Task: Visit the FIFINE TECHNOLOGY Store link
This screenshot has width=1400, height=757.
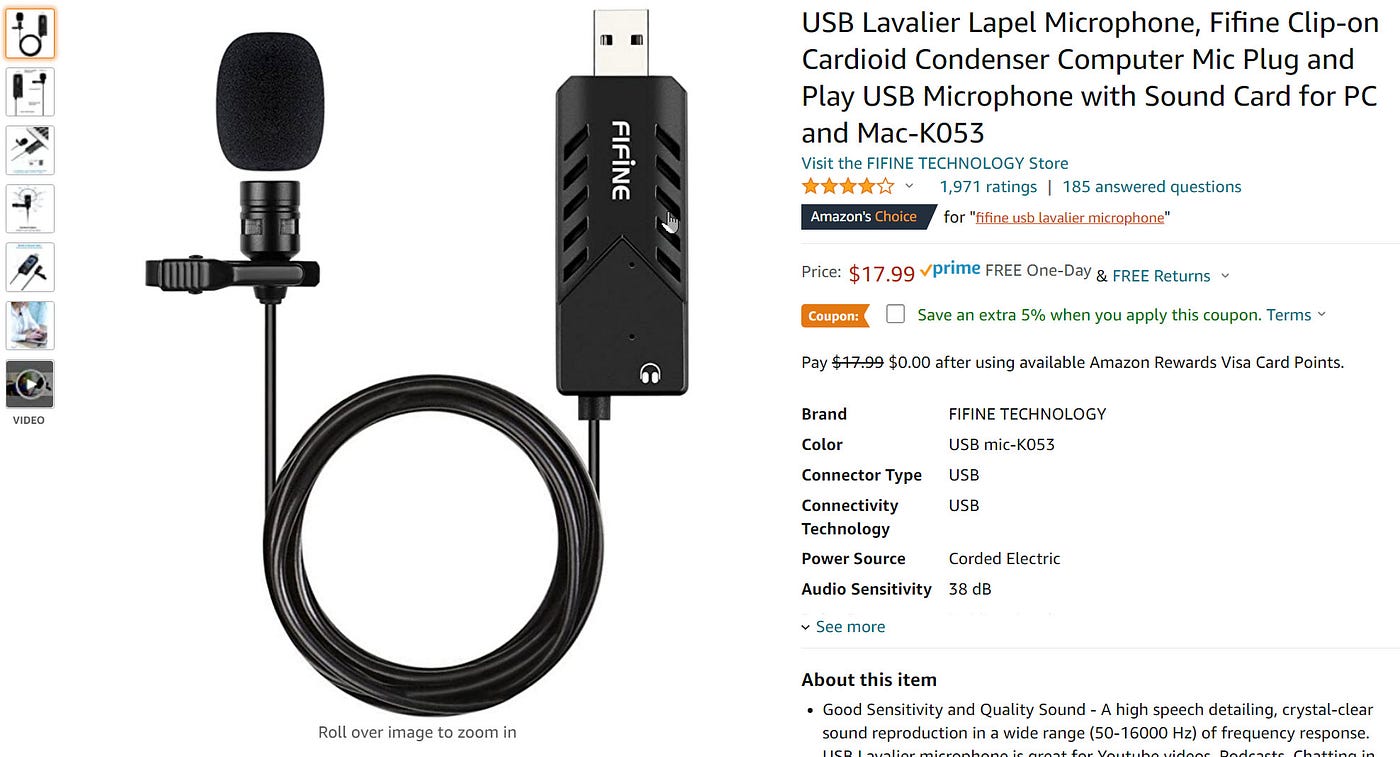Action: click(935, 163)
